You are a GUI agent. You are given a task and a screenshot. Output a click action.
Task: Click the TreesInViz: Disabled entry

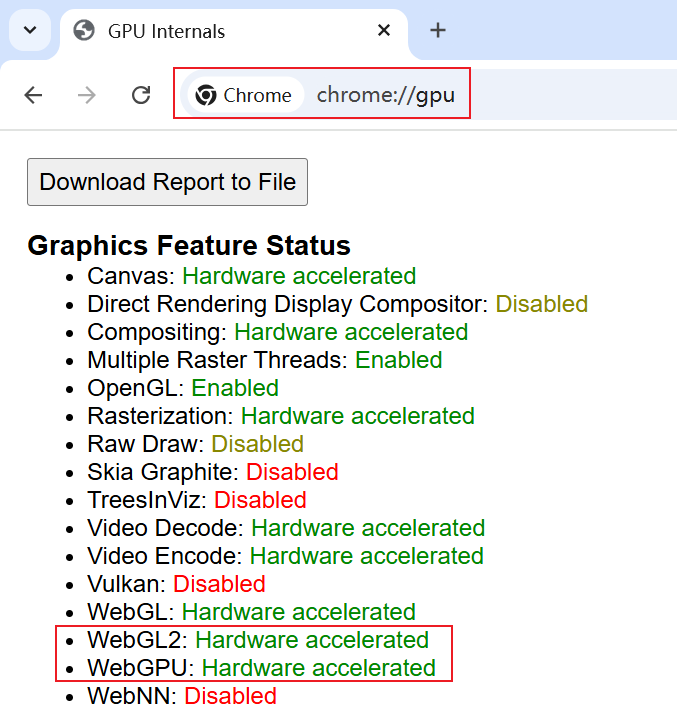(x=197, y=501)
